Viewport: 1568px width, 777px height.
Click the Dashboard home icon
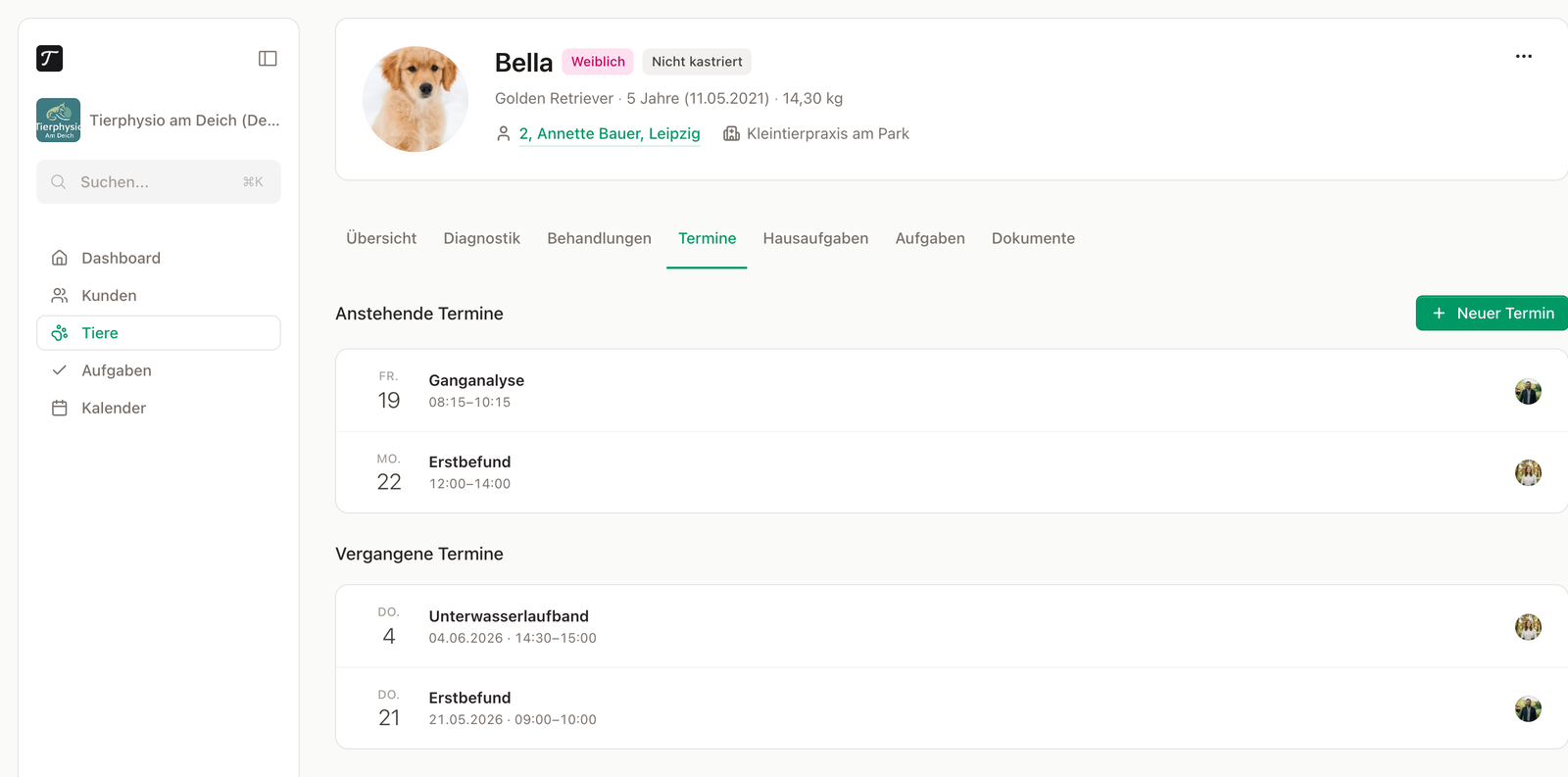(60, 258)
